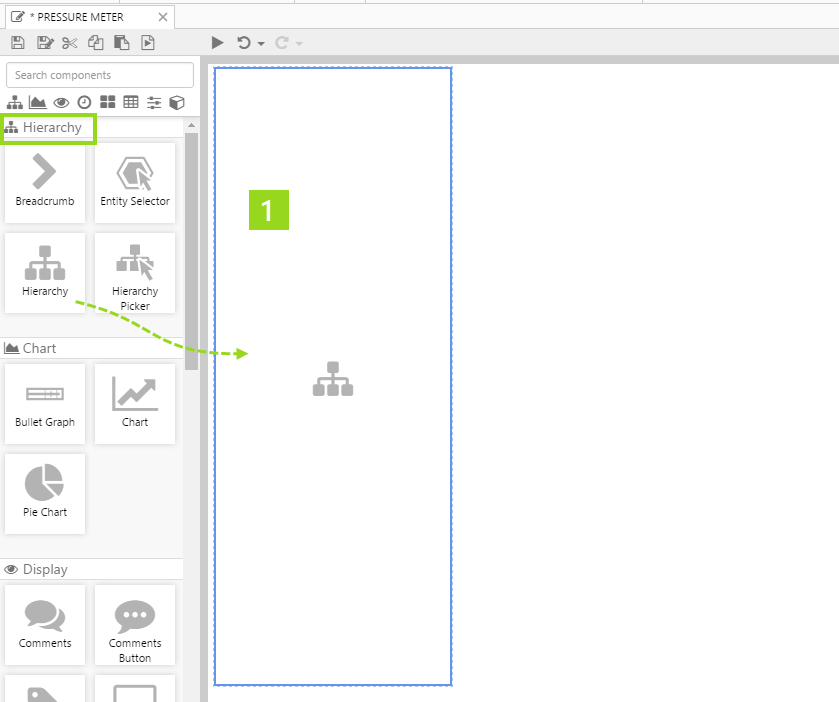Choose the Pie Chart component tile
The width and height of the screenshot is (839, 702).
[x=45, y=493]
